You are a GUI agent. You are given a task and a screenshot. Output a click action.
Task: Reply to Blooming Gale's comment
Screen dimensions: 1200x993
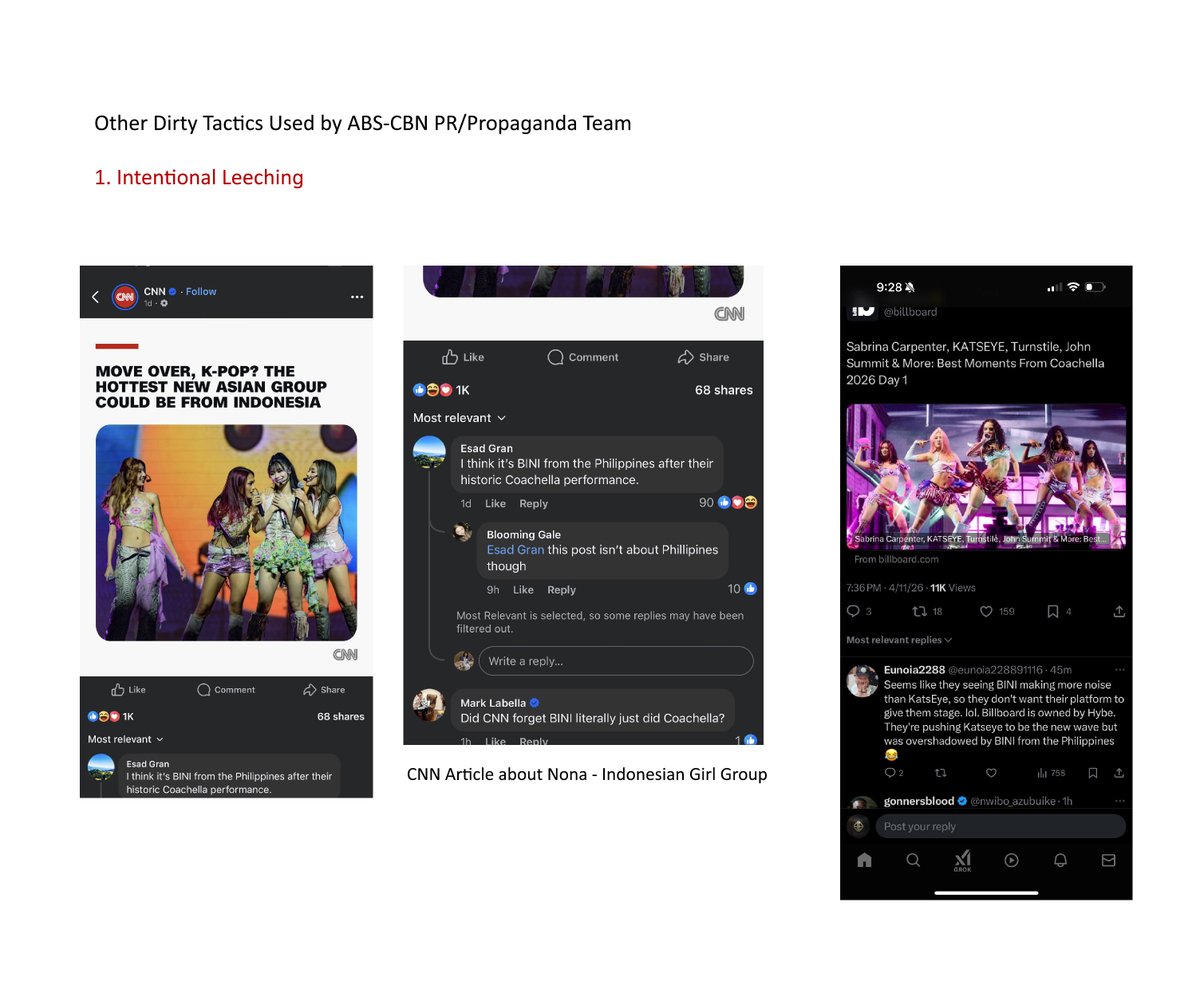click(x=562, y=590)
